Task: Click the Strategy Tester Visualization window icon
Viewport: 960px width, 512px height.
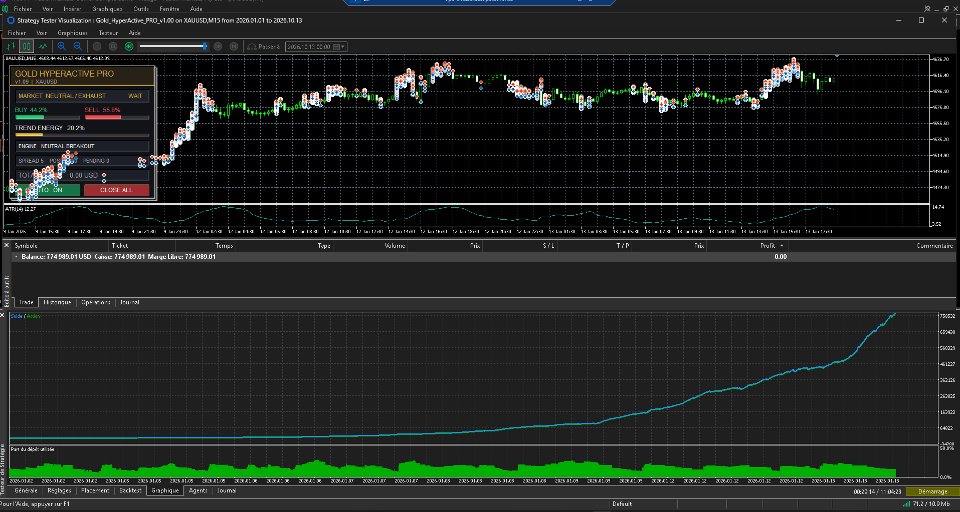Action: click(10, 20)
